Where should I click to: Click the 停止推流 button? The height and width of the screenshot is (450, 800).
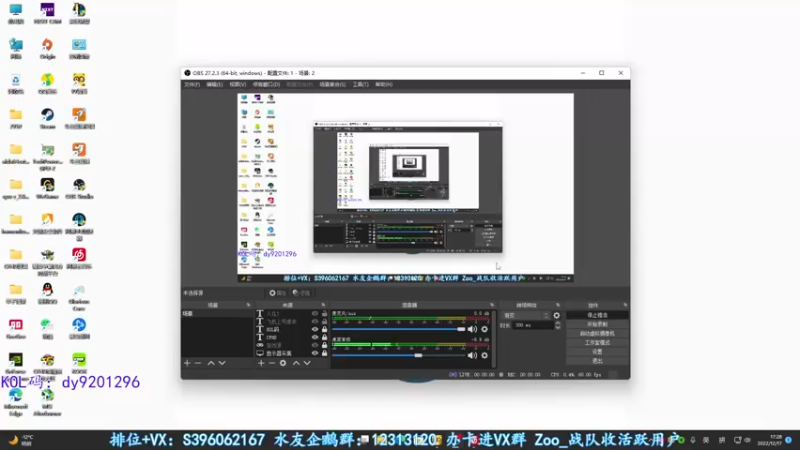pyautogui.click(x=597, y=315)
